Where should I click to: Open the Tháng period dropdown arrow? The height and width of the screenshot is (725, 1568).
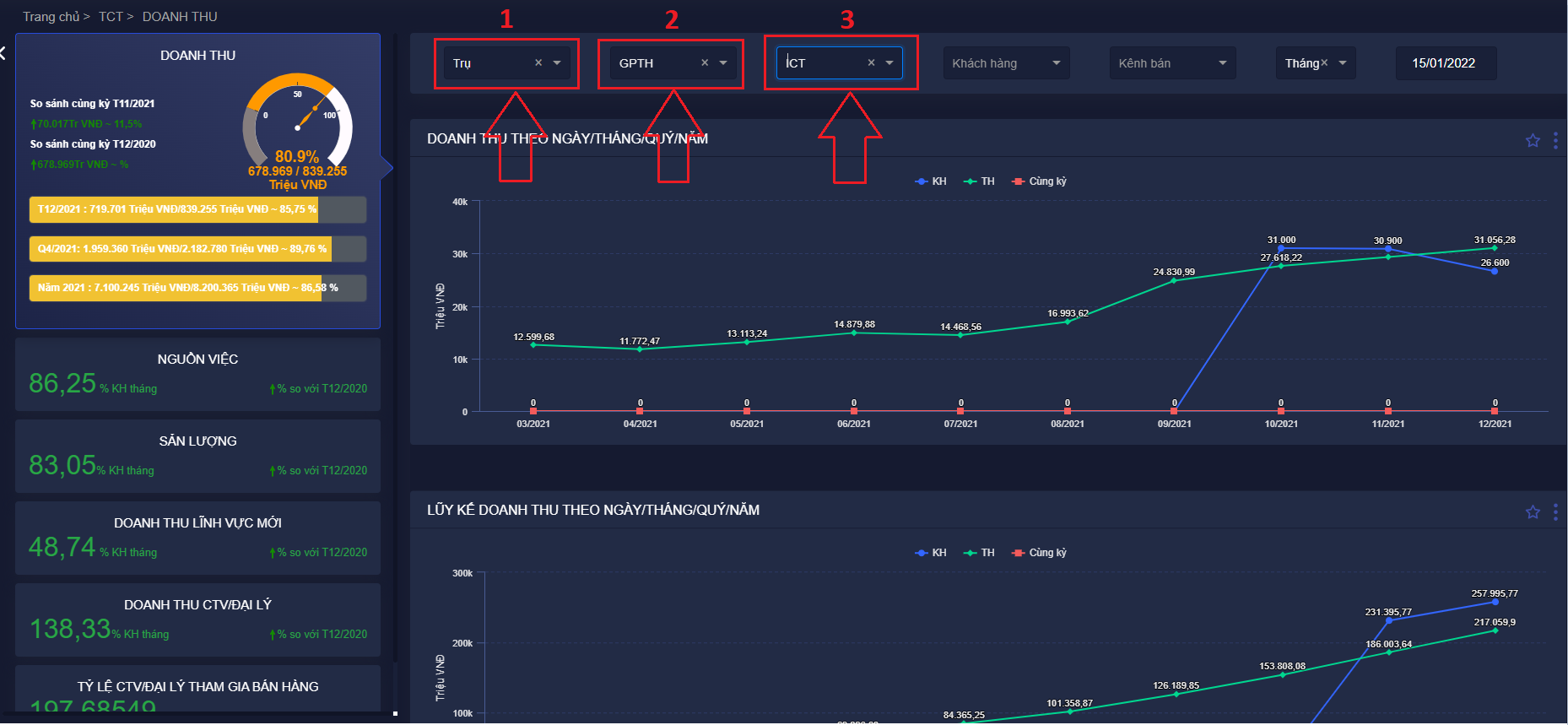point(1343,62)
